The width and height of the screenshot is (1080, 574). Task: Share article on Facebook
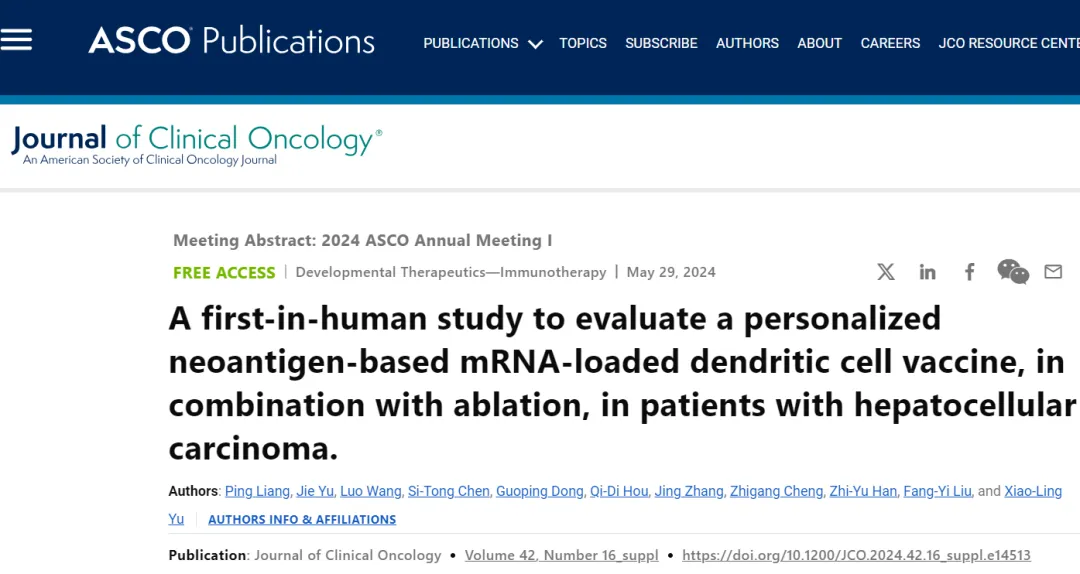click(970, 272)
